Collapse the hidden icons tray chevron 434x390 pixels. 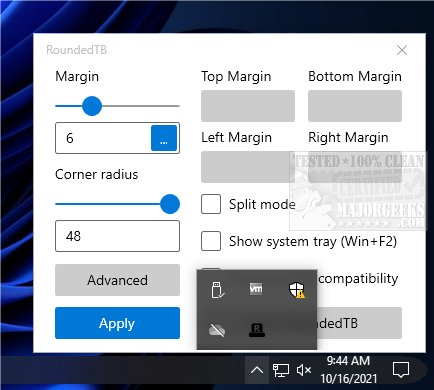[257, 370]
